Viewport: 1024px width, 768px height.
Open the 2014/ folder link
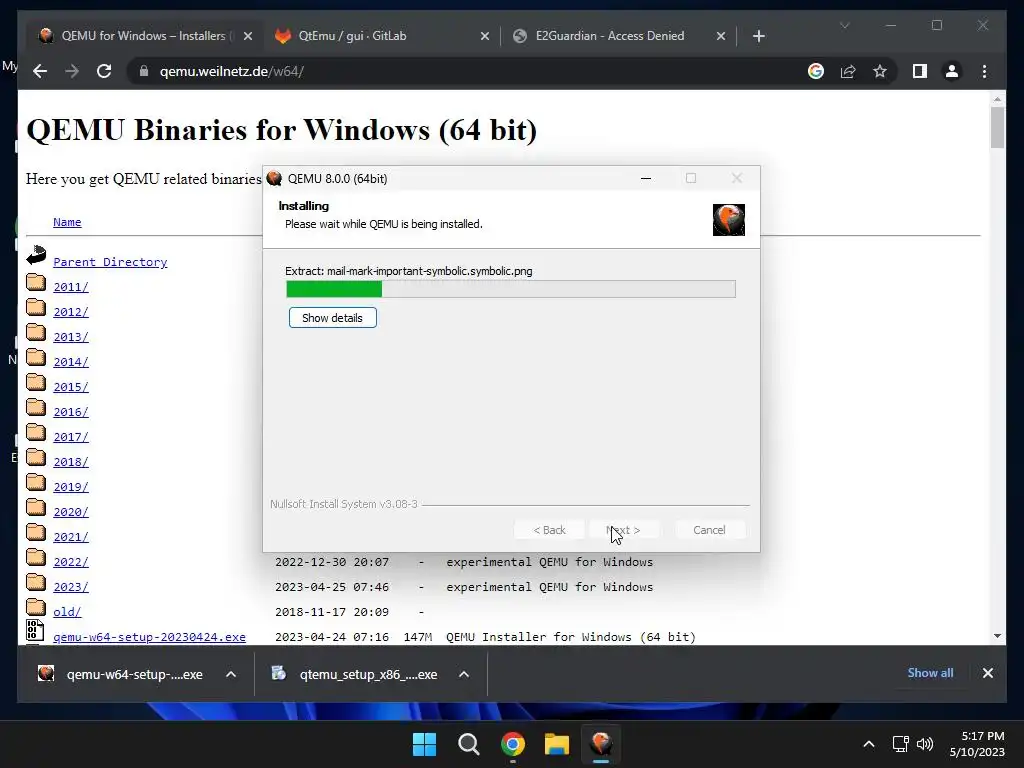click(71, 362)
